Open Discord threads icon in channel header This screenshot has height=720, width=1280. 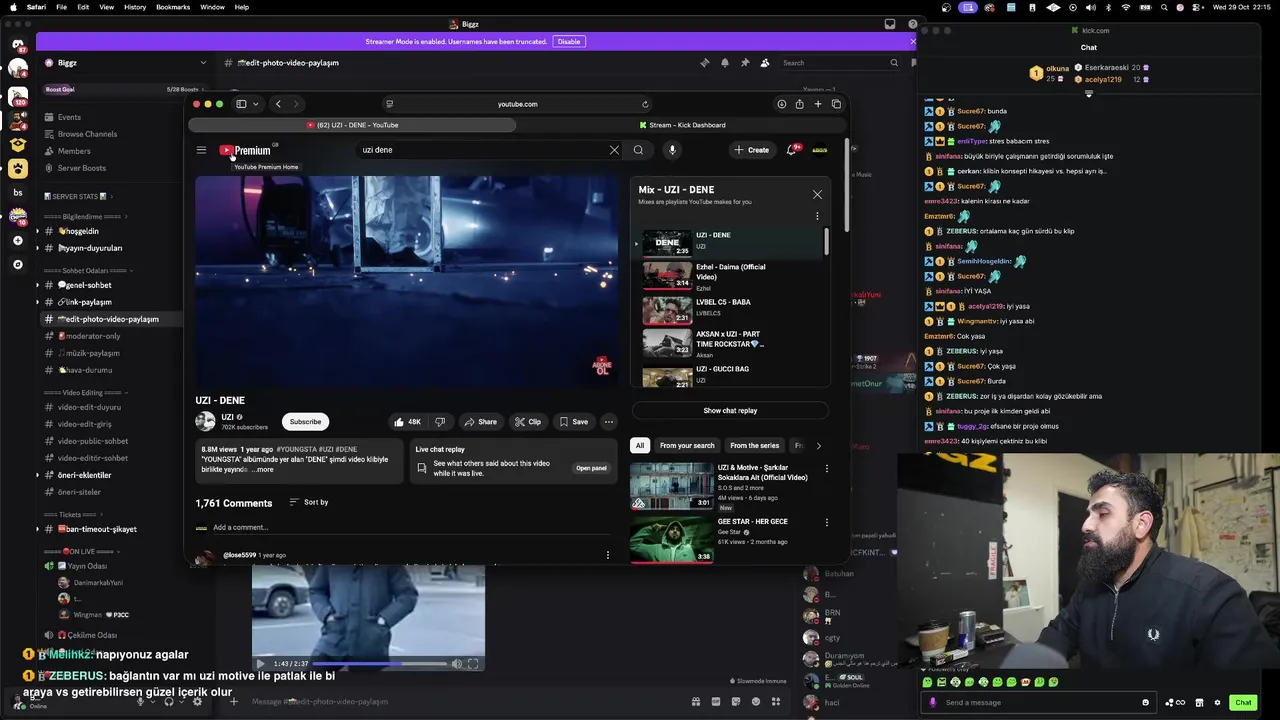tap(705, 62)
